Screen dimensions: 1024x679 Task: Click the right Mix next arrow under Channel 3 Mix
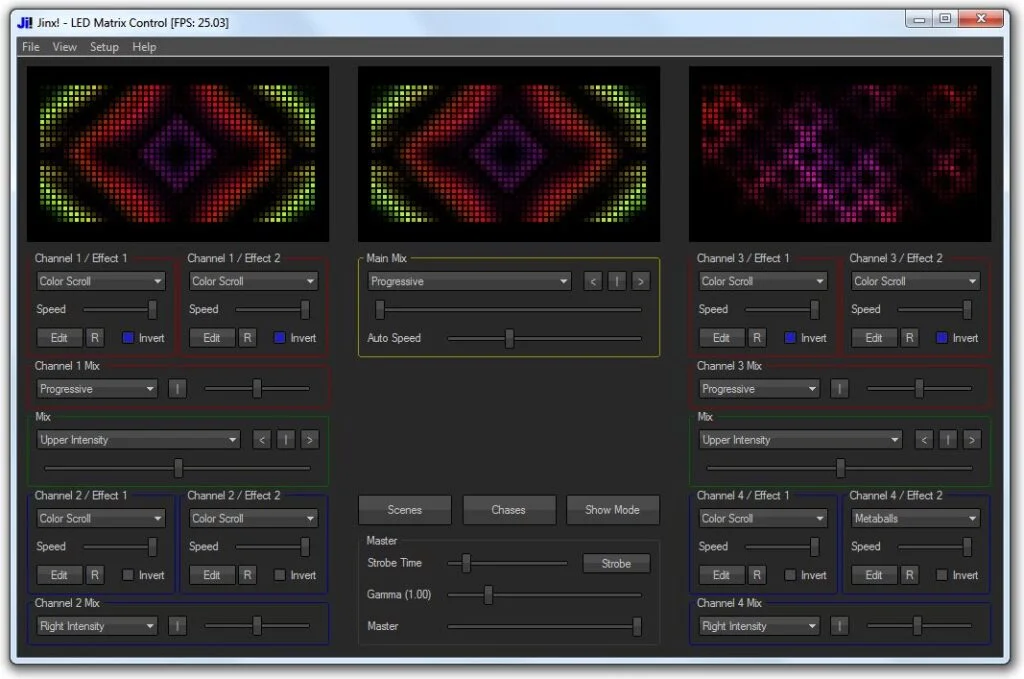click(x=972, y=440)
